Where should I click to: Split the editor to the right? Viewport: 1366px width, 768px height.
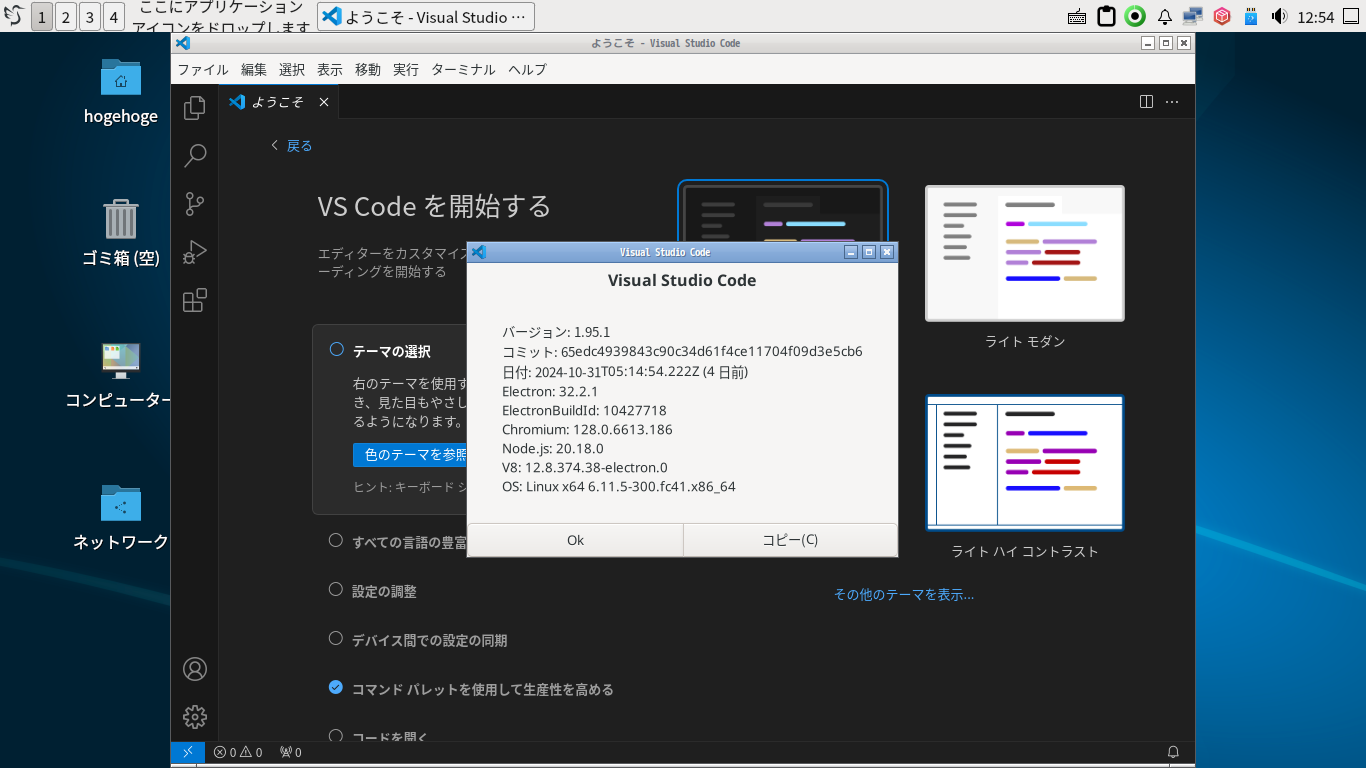(x=1147, y=102)
